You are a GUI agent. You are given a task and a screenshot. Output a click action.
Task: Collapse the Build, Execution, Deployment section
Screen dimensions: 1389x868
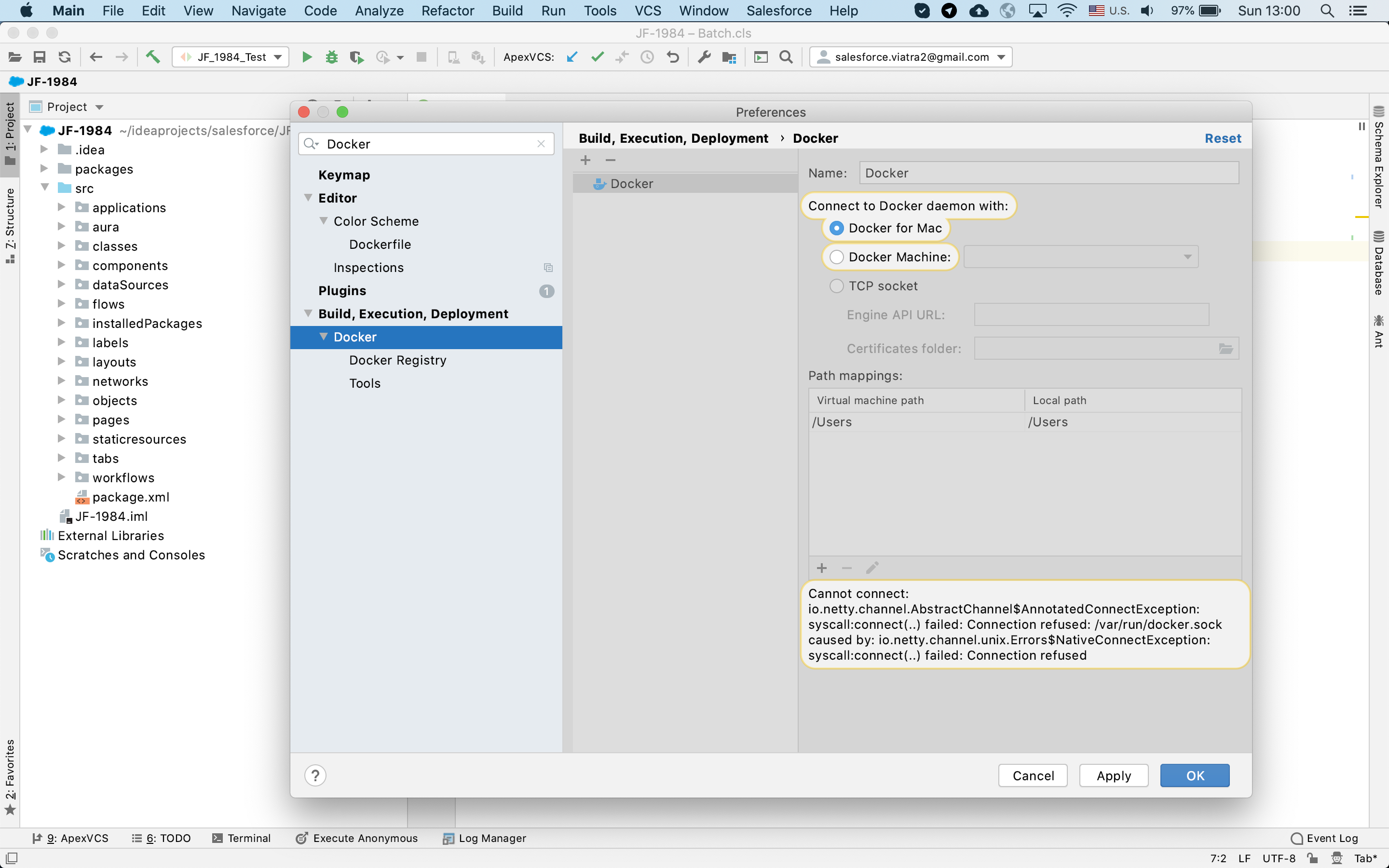pyautogui.click(x=308, y=313)
